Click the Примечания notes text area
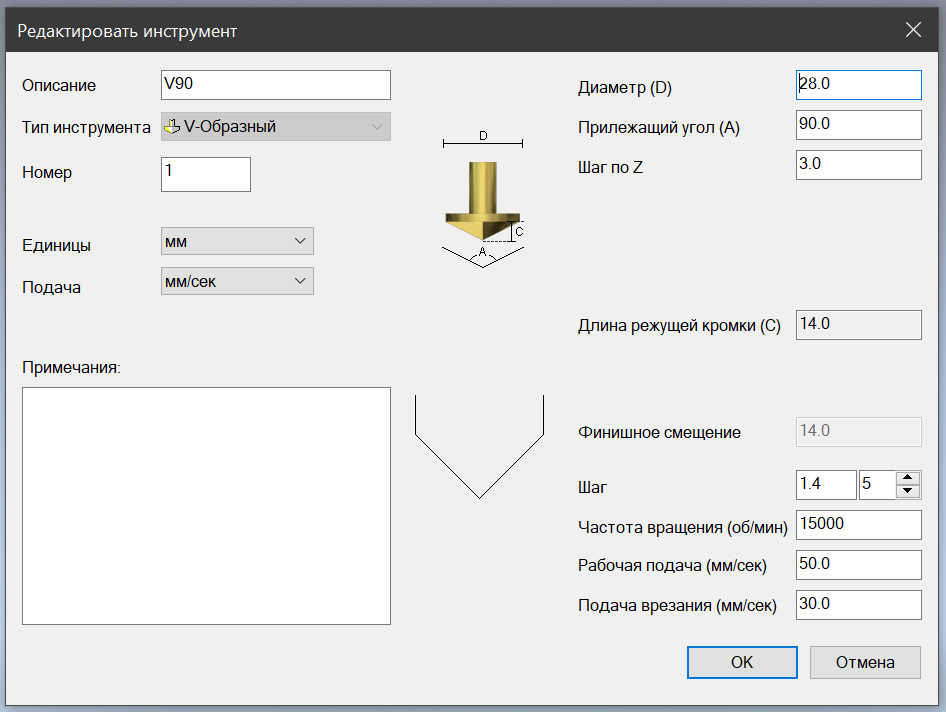The width and height of the screenshot is (946, 712). tap(206, 506)
